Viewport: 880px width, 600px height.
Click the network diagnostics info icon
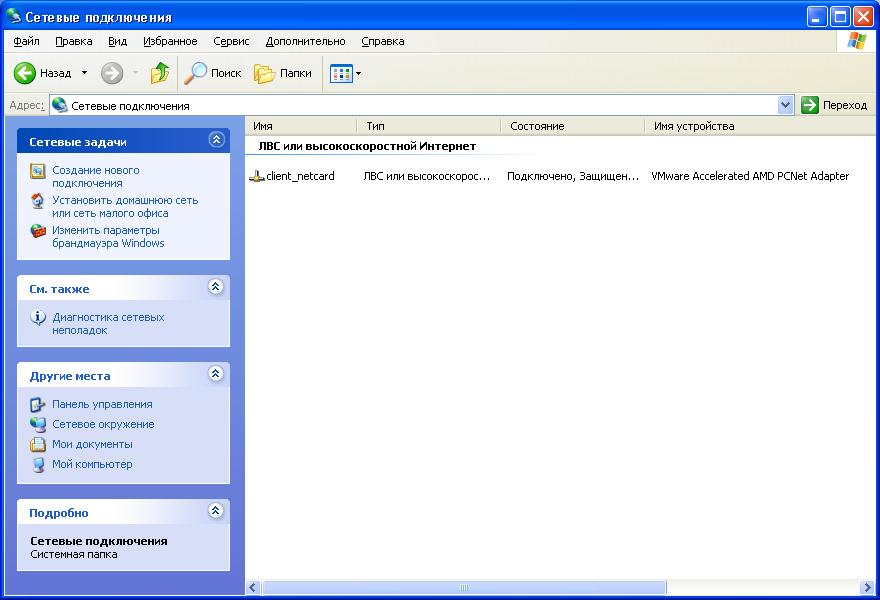38,318
